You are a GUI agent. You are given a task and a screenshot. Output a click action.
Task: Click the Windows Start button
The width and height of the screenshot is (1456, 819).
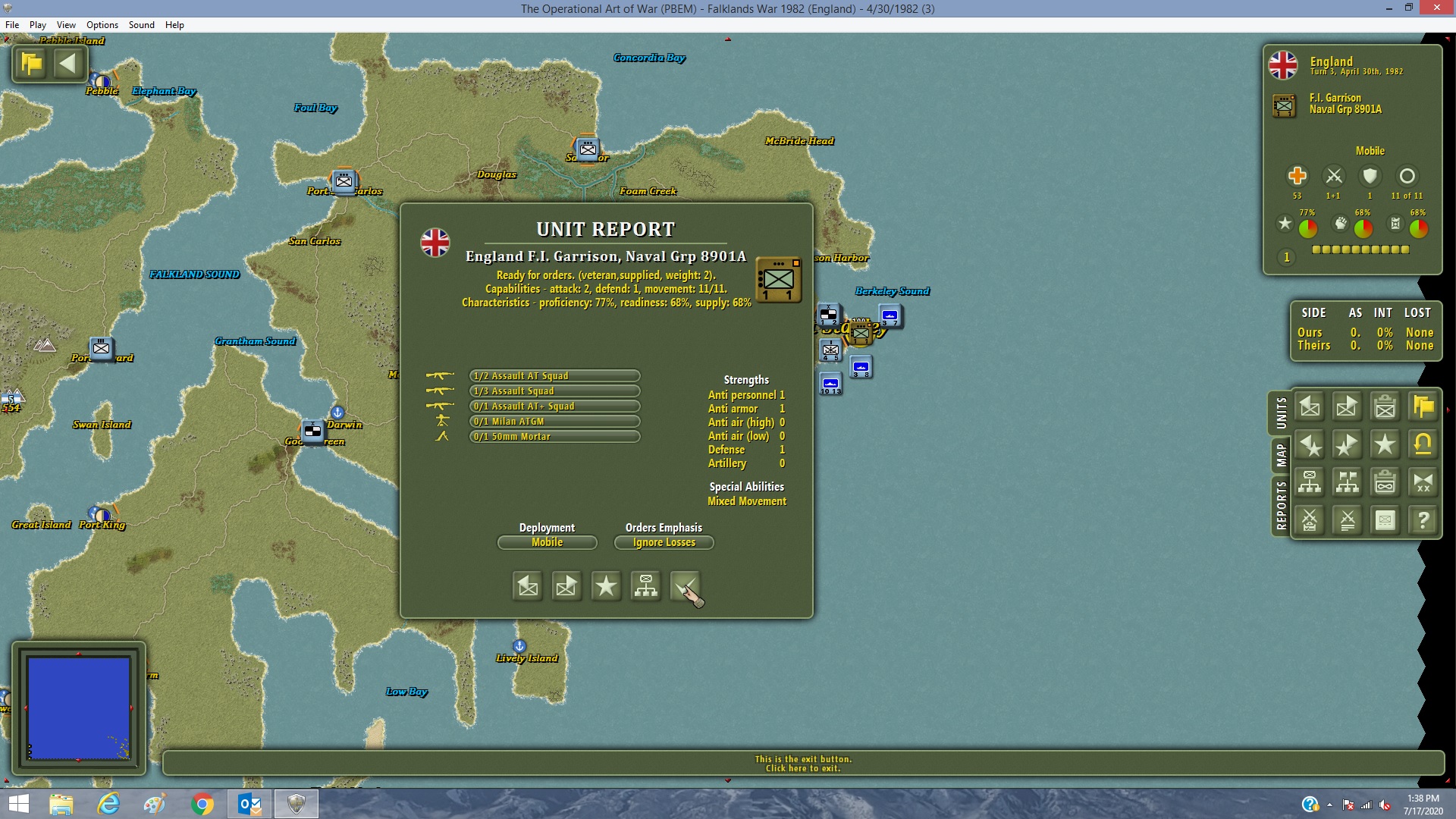tap(17, 804)
